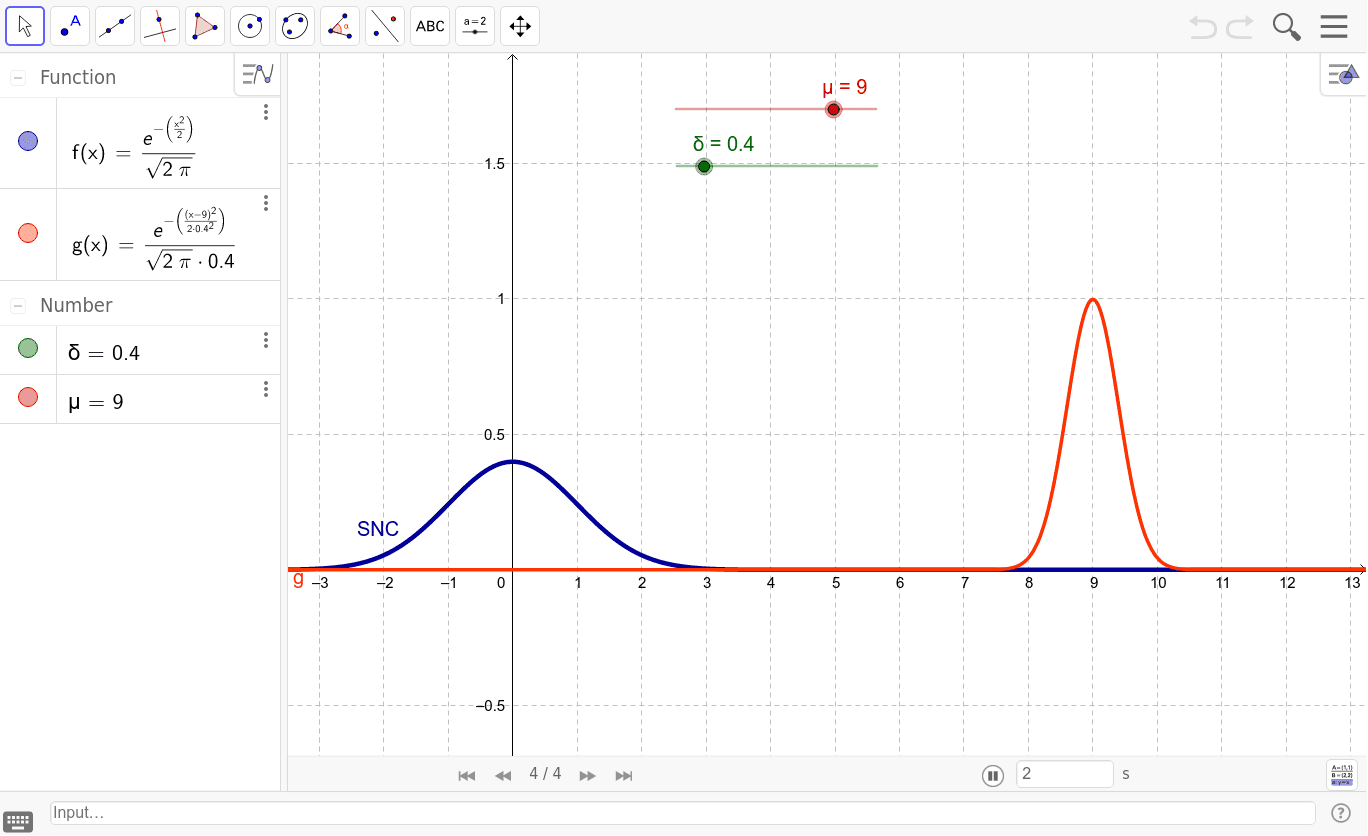Click the red g label on the graph
1368x836 pixels.
[298, 579]
